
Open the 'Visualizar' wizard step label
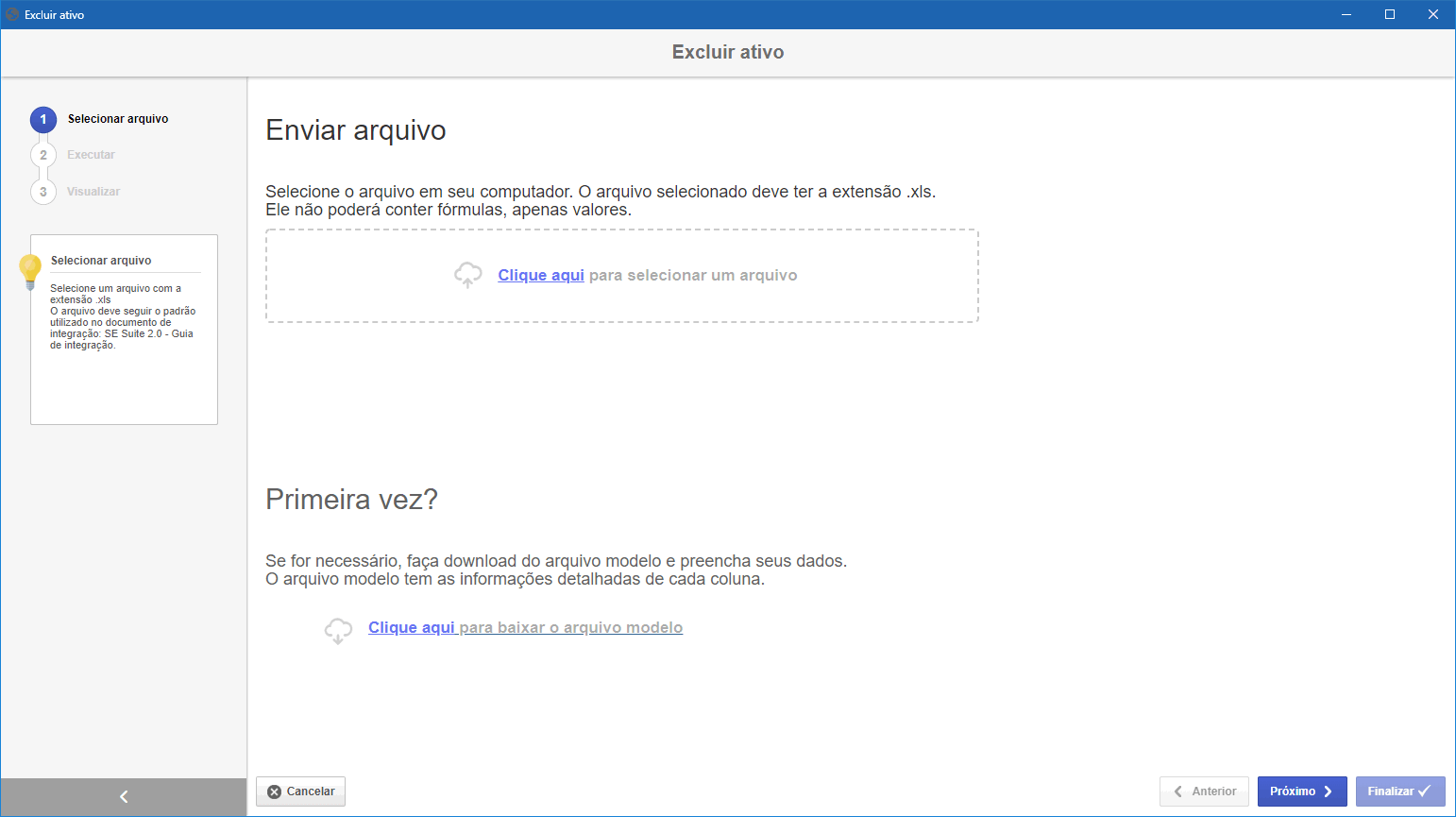pos(93,192)
